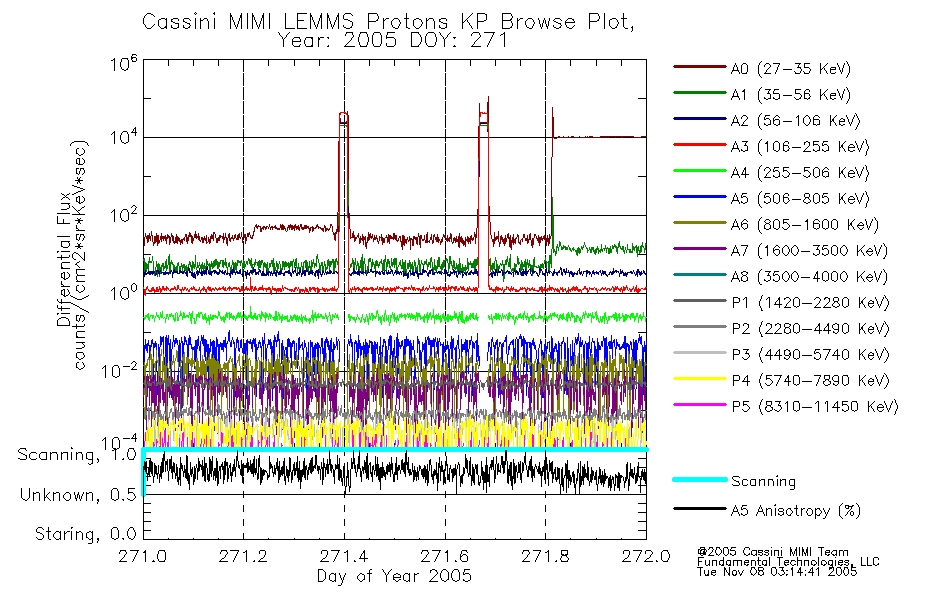The width and height of the screenshot is (950, 600).
Task: Click the blue A5 legend line
Action: click(699, 197)
